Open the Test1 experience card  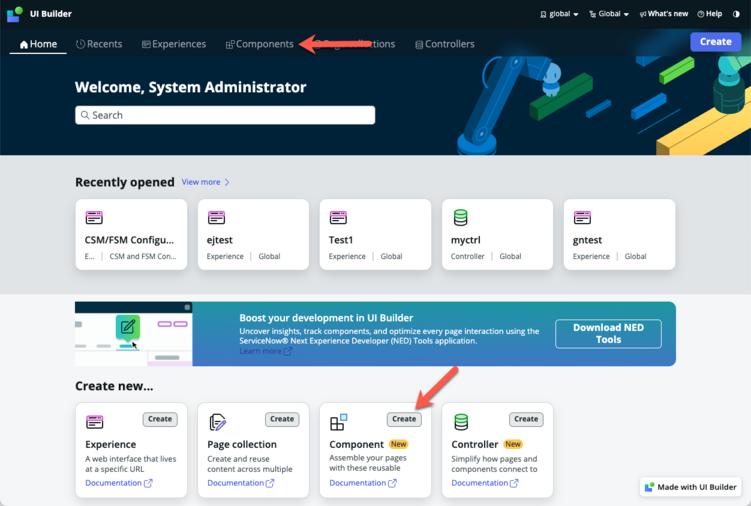375,234
